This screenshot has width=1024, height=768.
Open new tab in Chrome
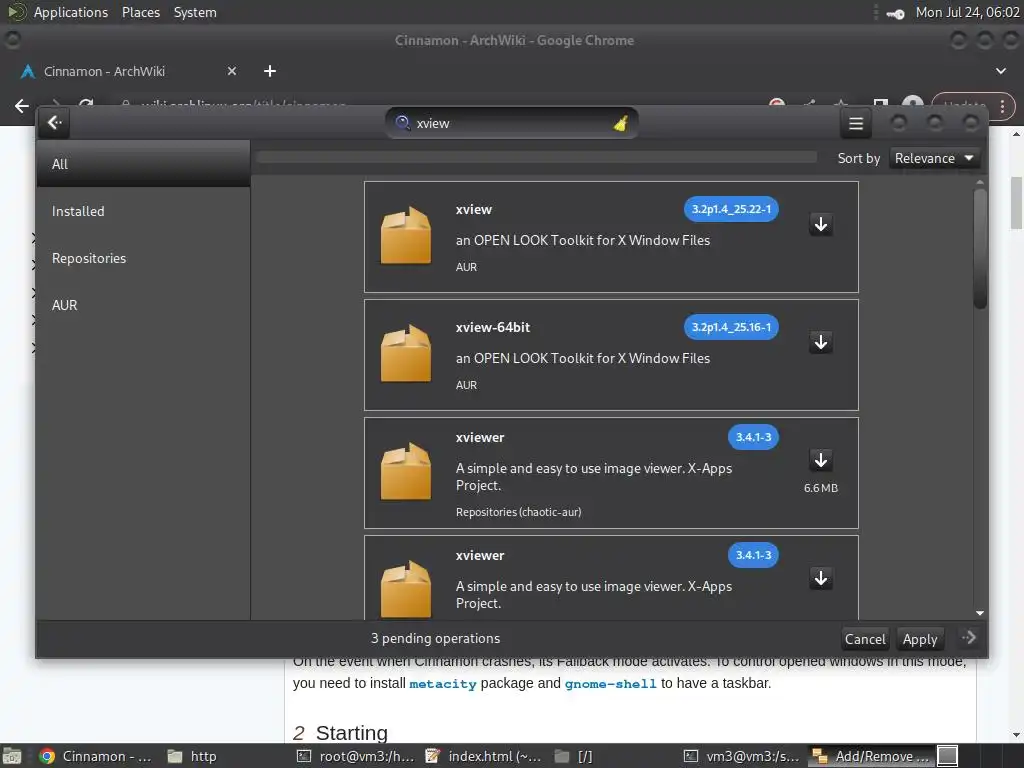[270, 71]
